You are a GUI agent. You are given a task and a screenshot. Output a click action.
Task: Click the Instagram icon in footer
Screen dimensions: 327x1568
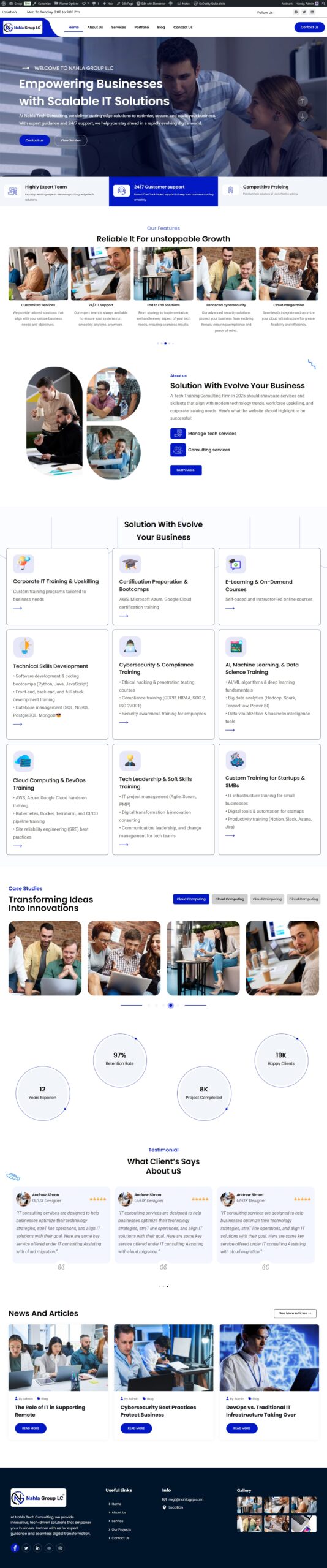tap(60, 1548)
